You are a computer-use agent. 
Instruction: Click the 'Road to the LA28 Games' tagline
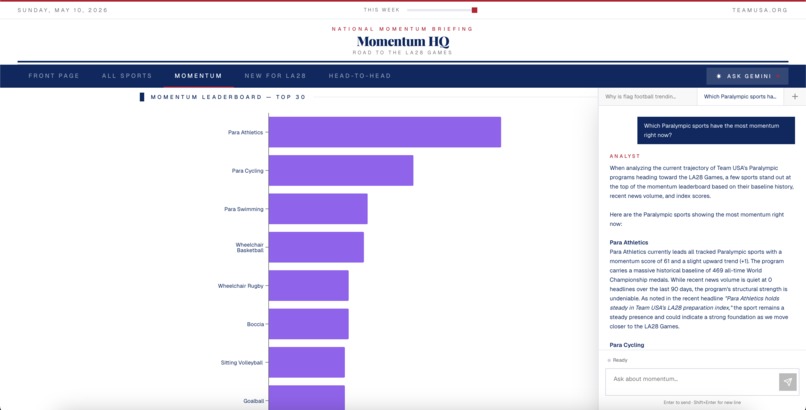(402, 52)
